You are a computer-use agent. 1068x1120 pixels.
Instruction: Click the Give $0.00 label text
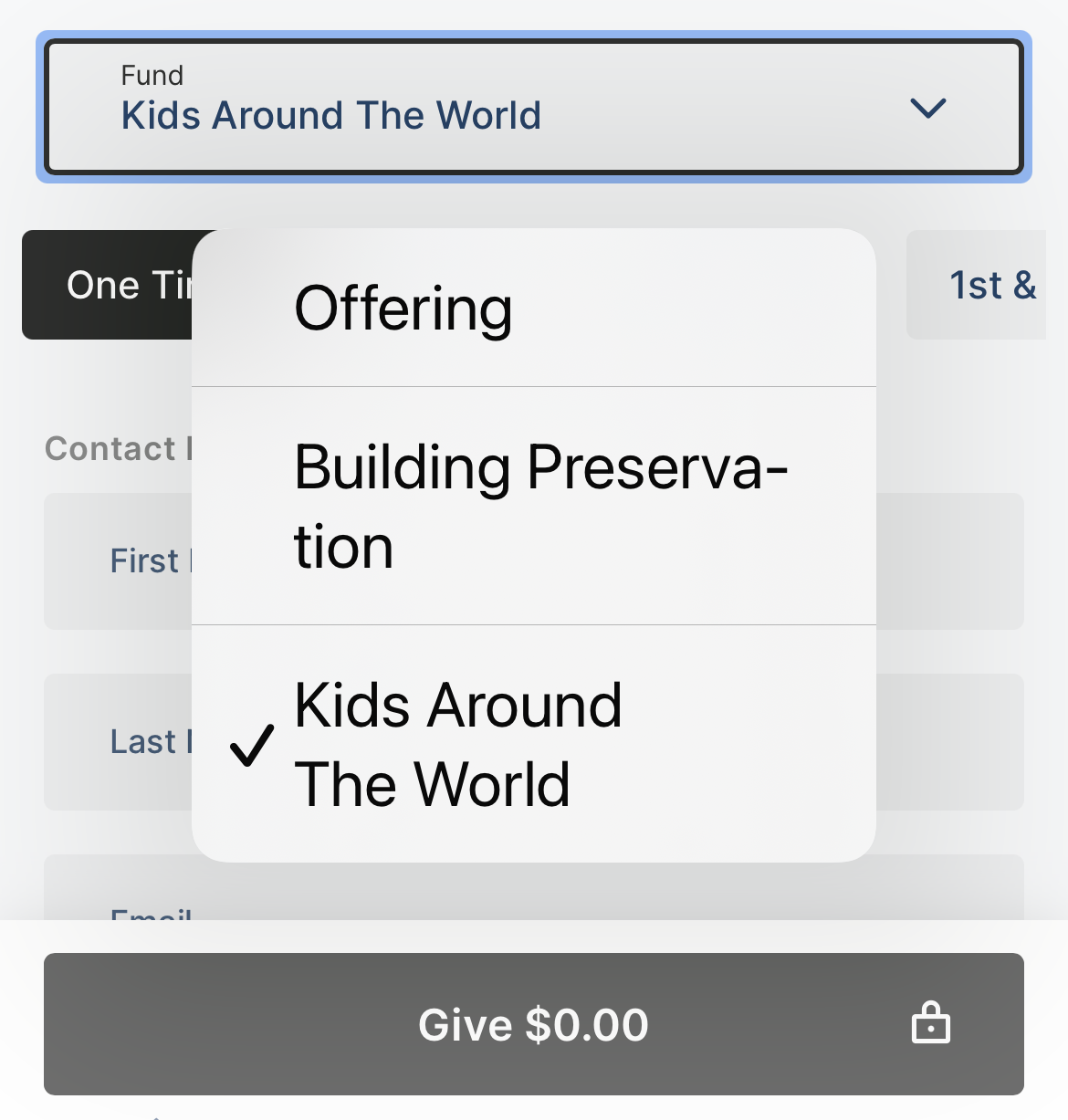(x=533, y=1024)
